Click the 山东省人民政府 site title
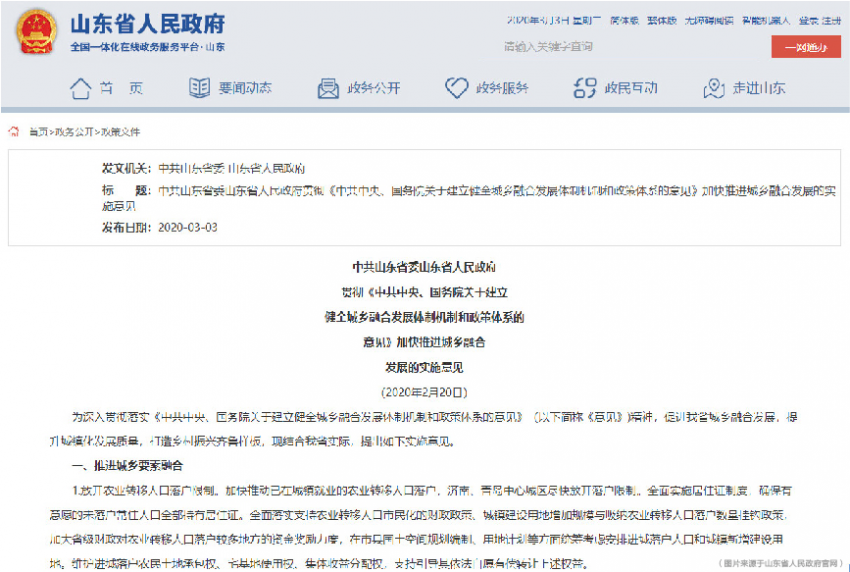 (147, 24)
